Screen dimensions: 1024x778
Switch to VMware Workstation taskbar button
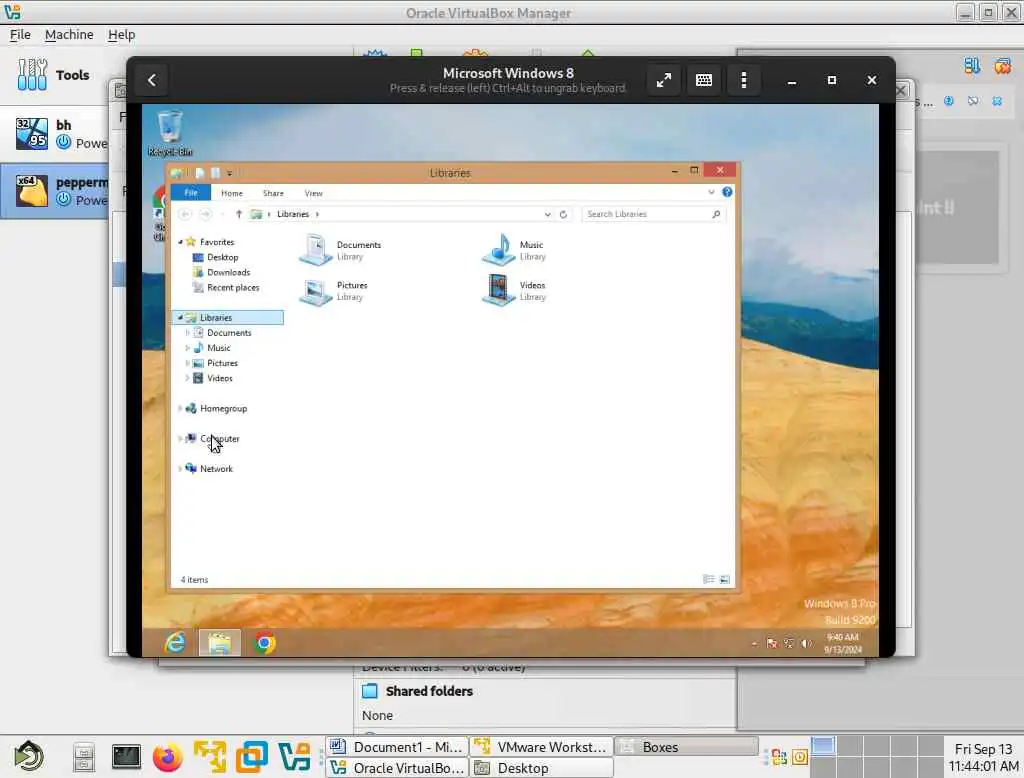click(541, 747)
